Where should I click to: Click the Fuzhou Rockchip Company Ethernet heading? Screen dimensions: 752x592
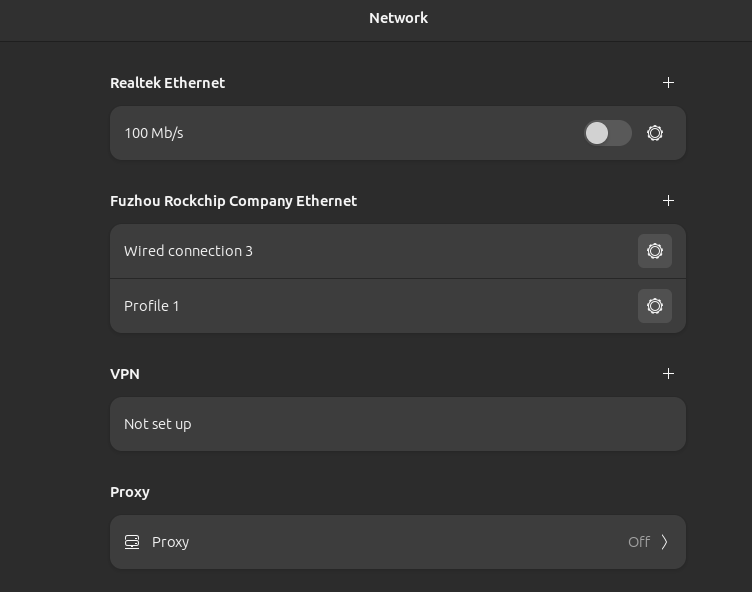point(234,201)
